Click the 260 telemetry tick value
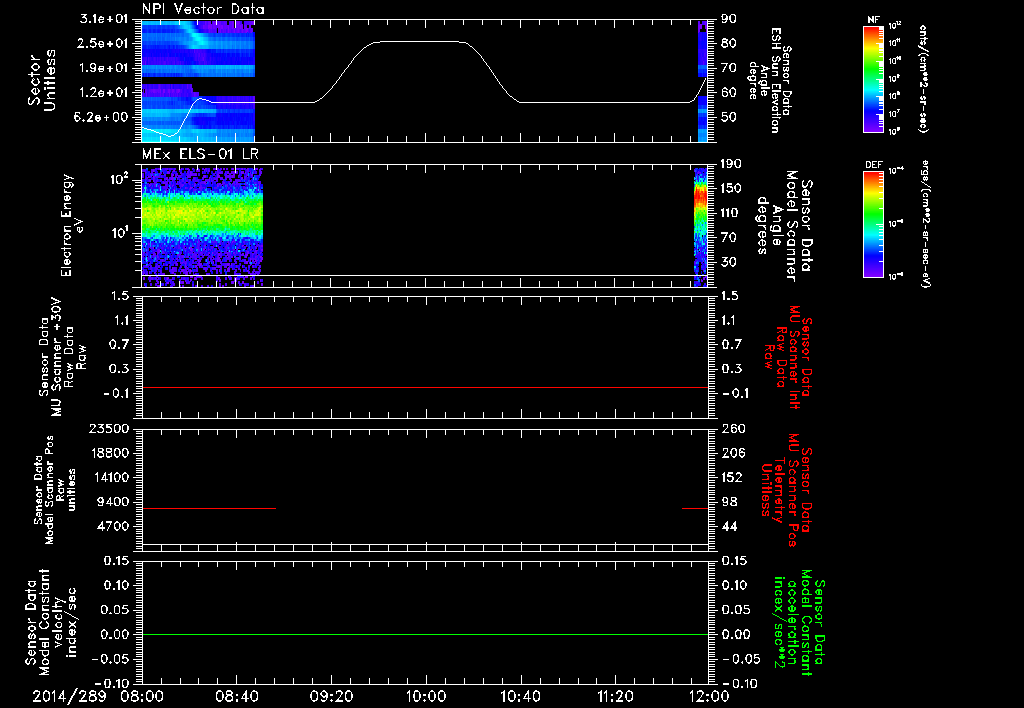Screen dimensions: 1024x708 732,428
